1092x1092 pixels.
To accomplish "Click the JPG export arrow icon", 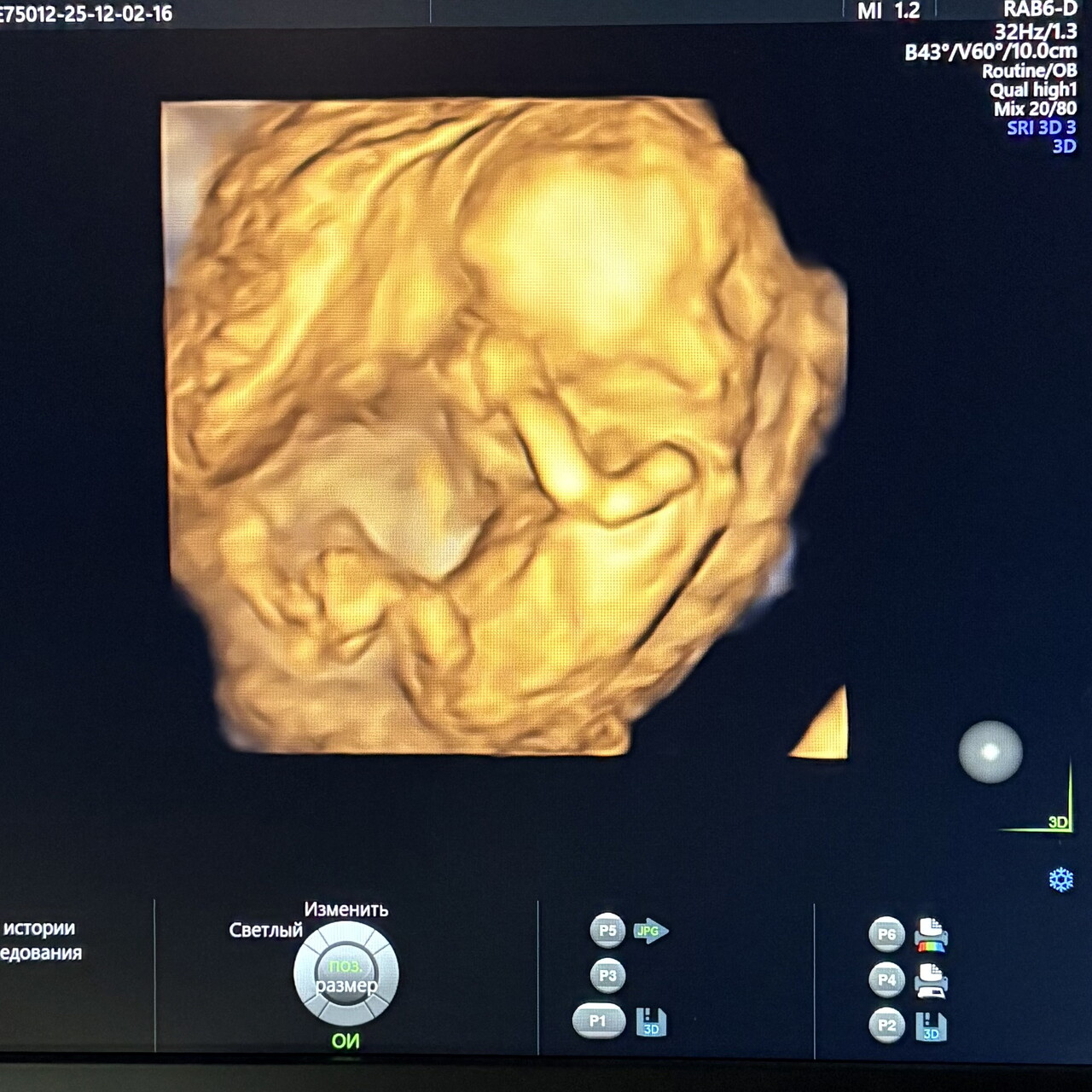I will click(x=651, y=931).
